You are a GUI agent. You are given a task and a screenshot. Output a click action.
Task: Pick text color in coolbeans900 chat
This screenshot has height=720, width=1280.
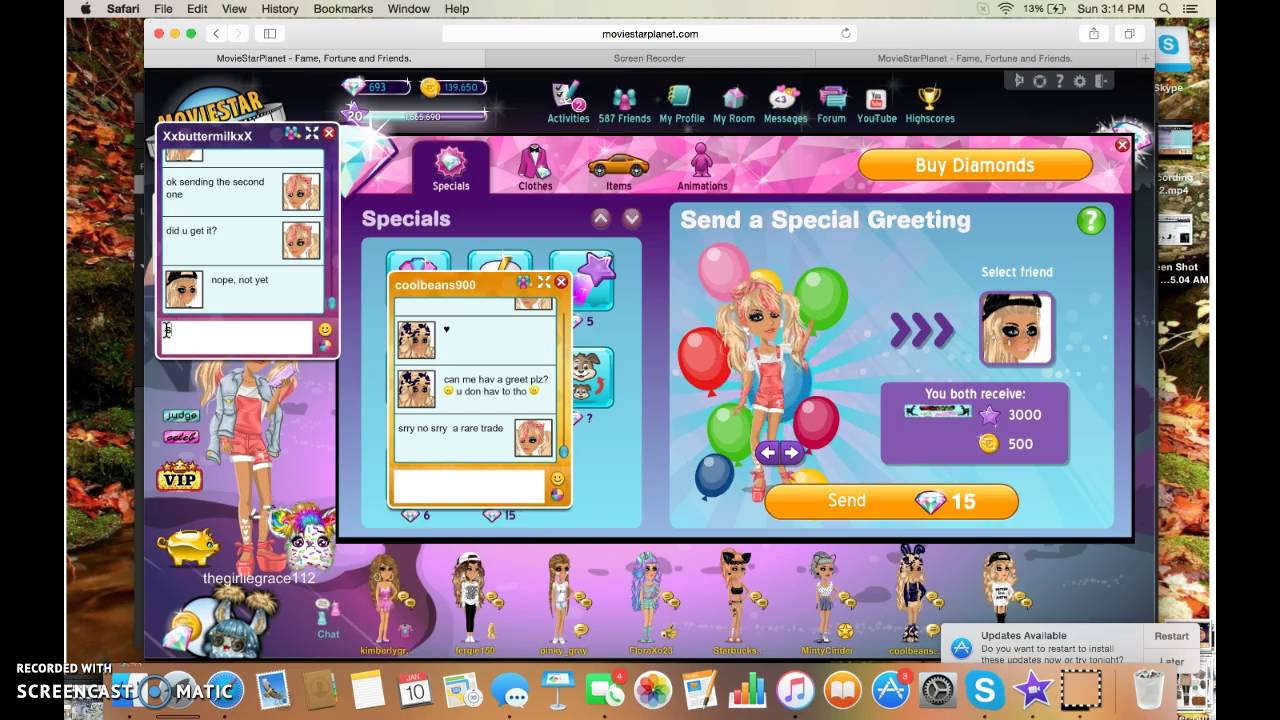click(557, 494)
